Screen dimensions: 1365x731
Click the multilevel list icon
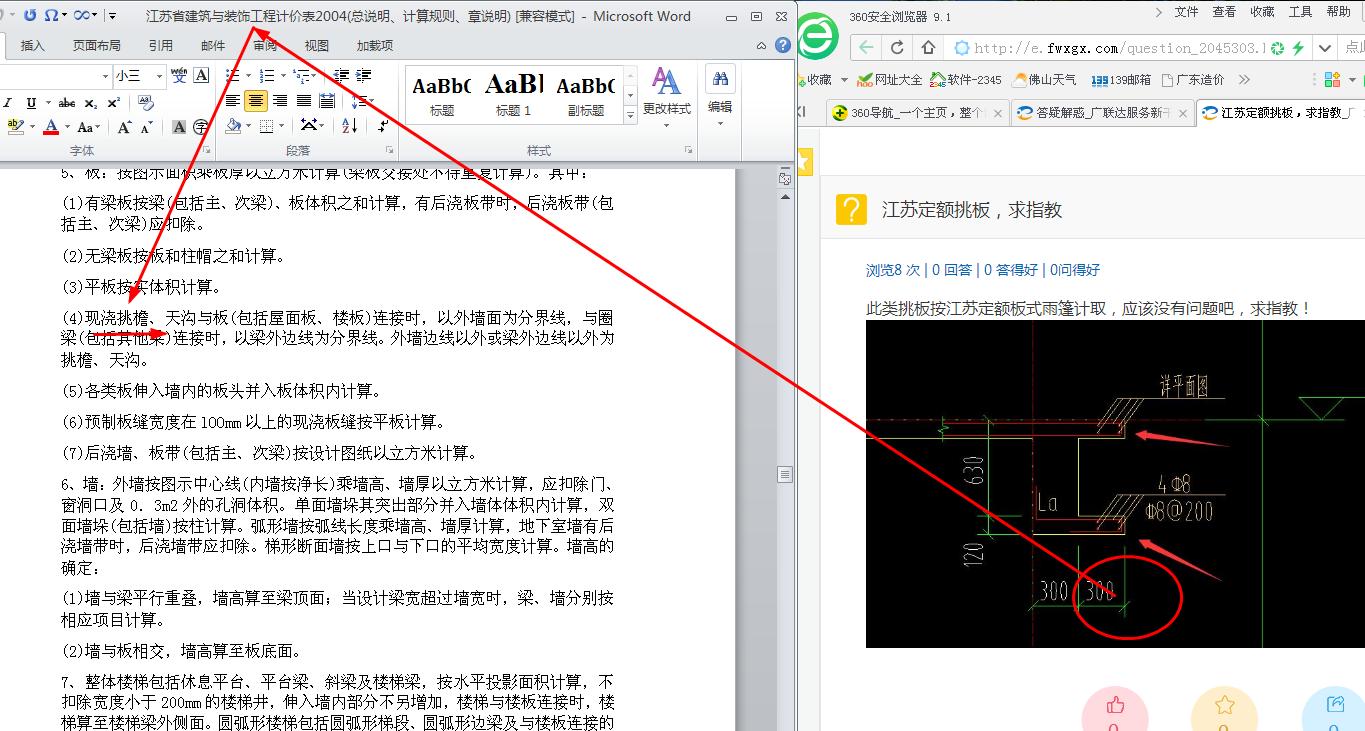pyautogui.click(x=301, y=75)
